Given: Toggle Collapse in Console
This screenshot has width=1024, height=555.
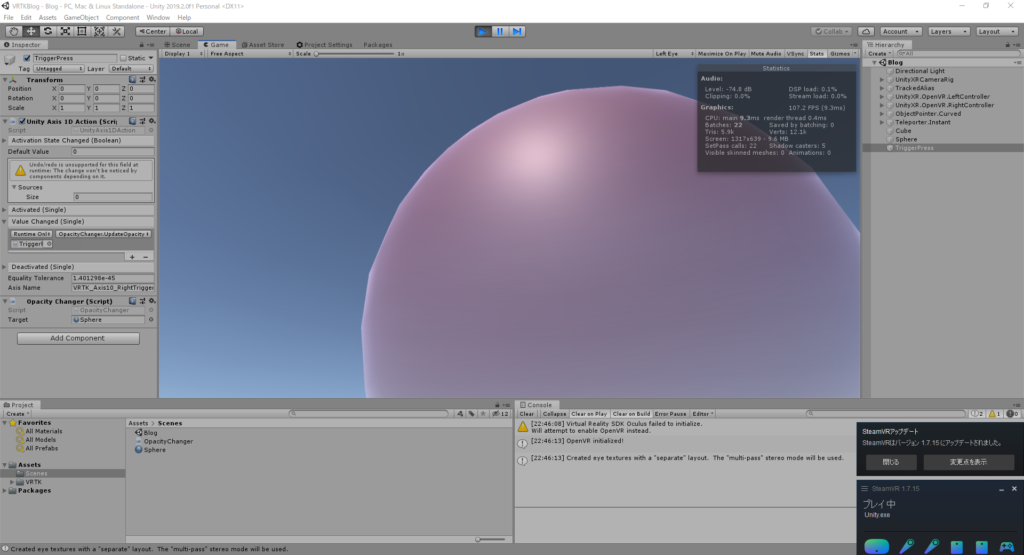Looking at the screenshot, I should 554,414.
